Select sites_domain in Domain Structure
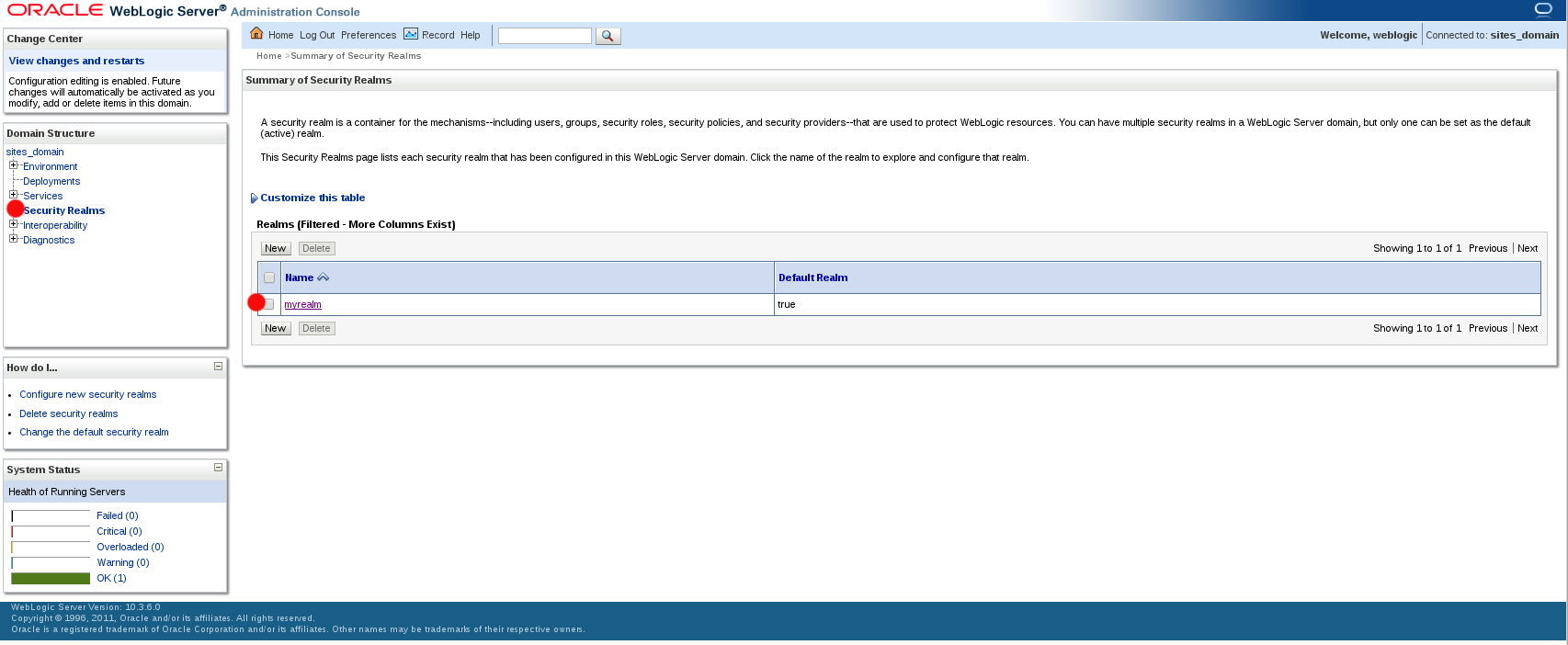Image resolution: width=1568 pixels, height=645 pixels. click(35, 152)
